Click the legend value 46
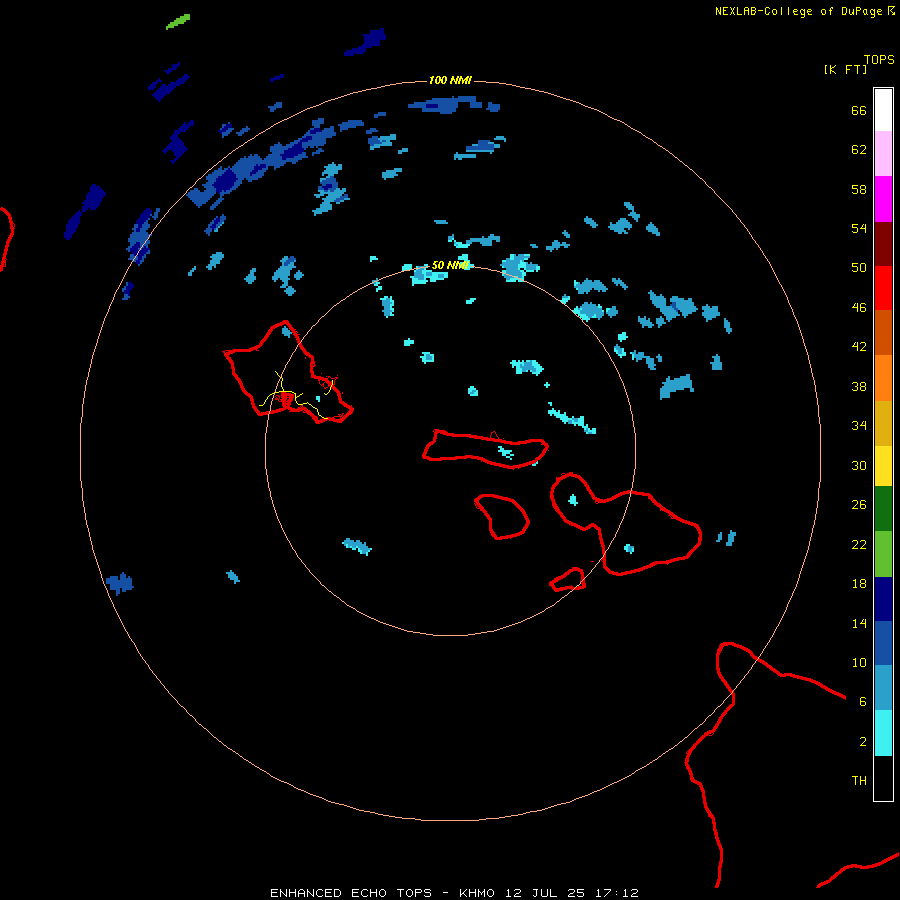Image resolution: width=900 pixels, height=900 pixels. tap(859, 308)
